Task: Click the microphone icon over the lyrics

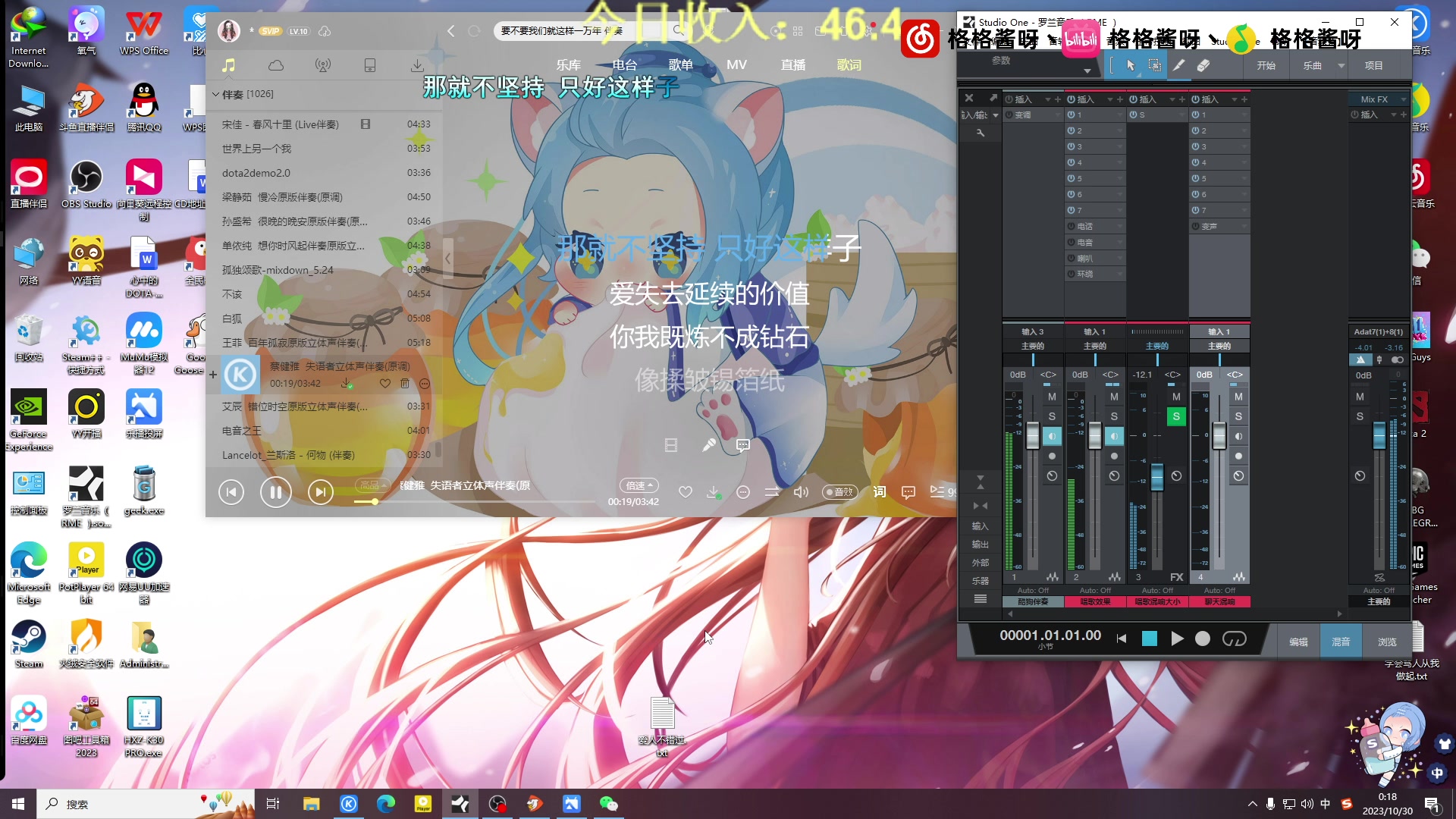Action: (709, 445)
